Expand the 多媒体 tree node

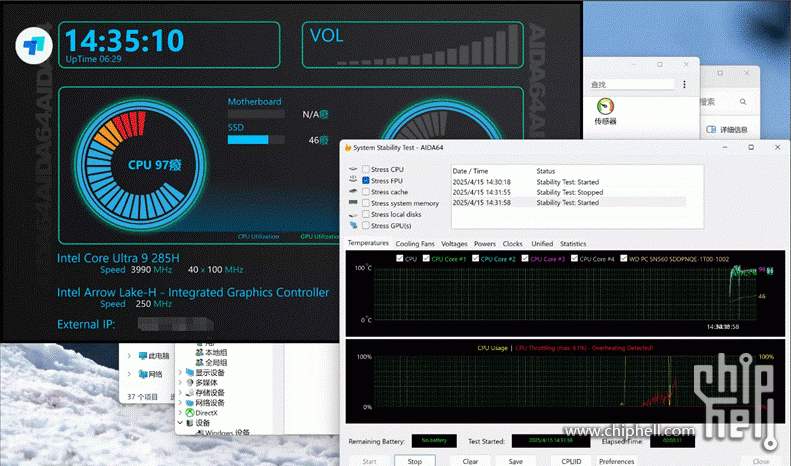(x=180, y=383)
